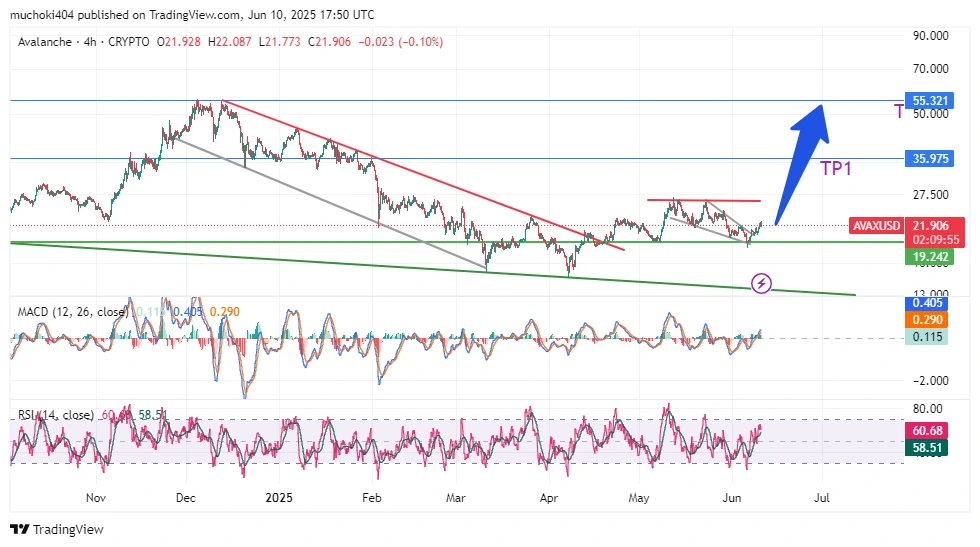Click the red 60.68 RSI value tag
Viewport: 980px width, 547px height.
pyautogui.click(x=930, y=431)
